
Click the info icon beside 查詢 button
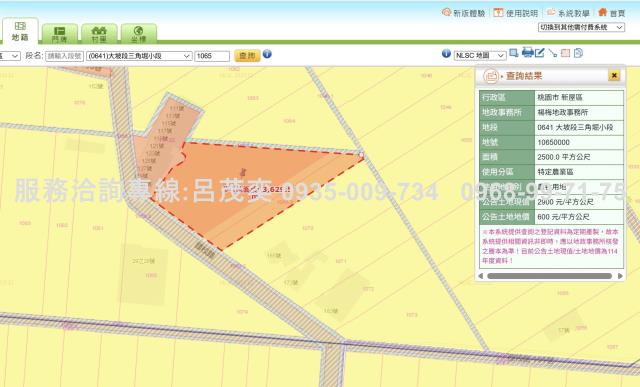point(267,54)
